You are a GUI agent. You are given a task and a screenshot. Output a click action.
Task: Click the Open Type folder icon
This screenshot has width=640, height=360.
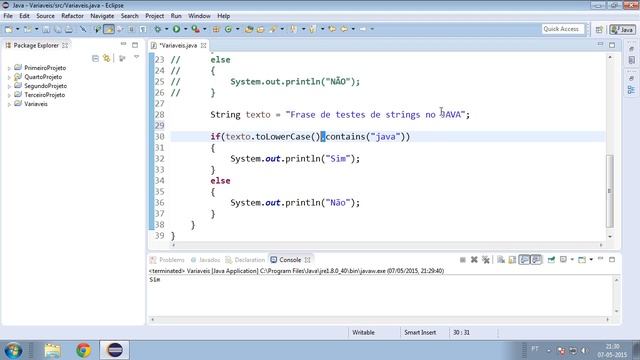(249, 29)
